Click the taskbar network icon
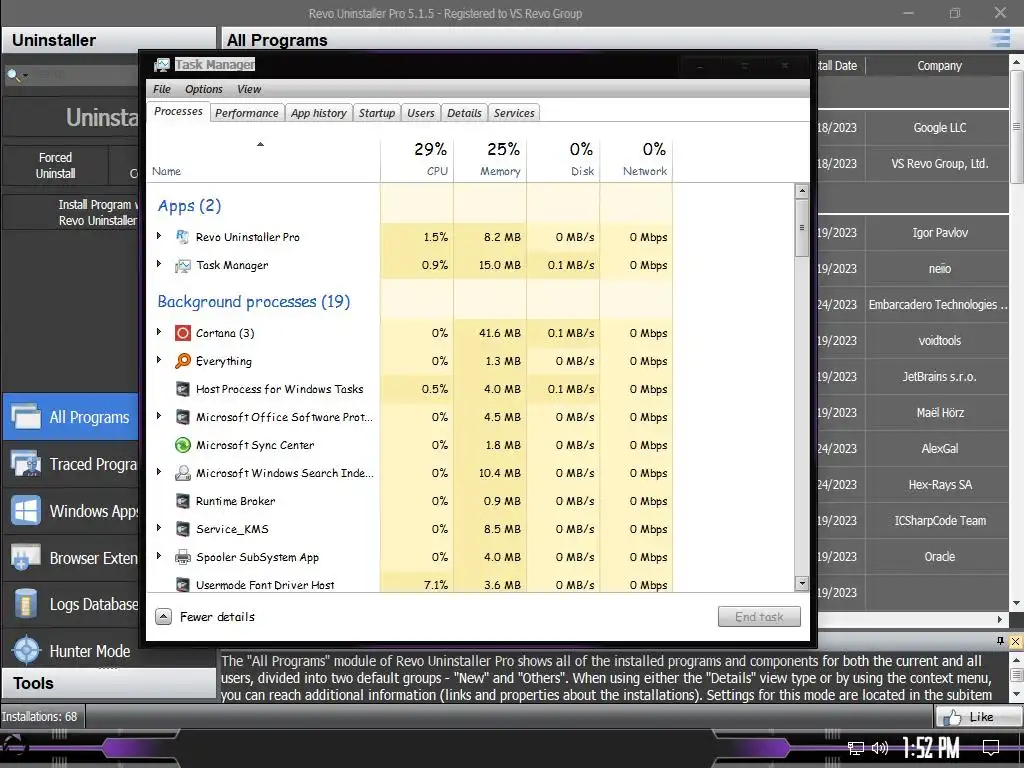 (x=856, y=748)
